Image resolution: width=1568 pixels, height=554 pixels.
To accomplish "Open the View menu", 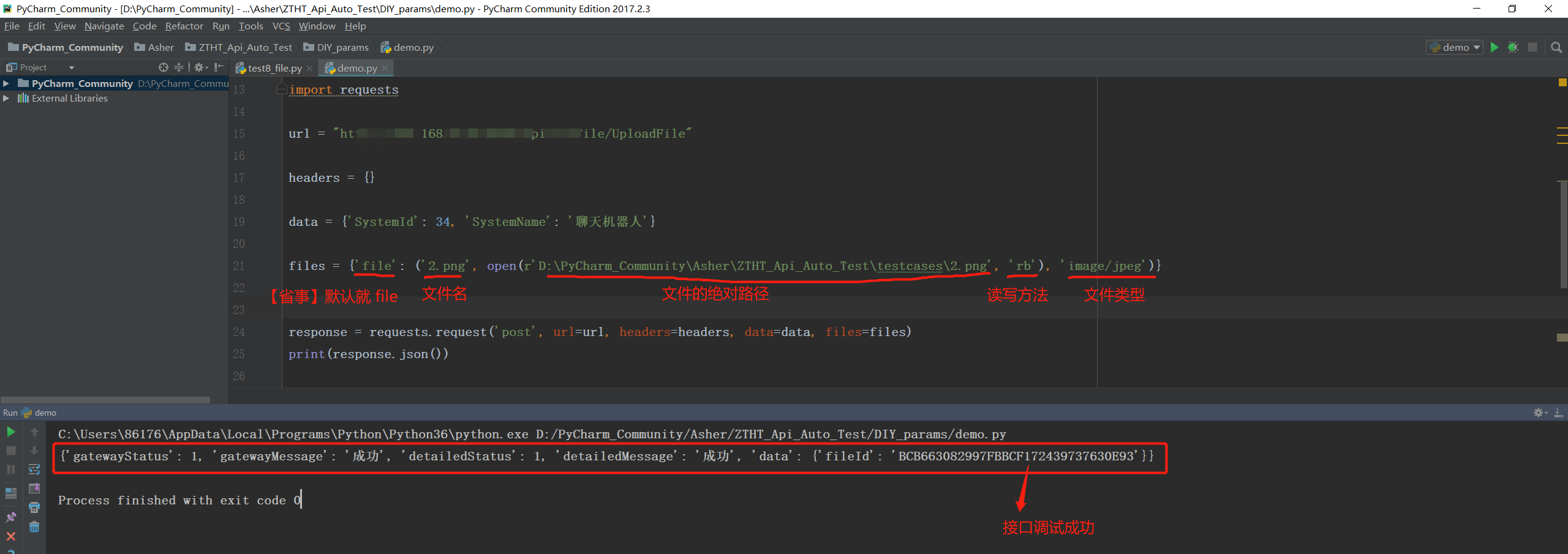I will click(x=65, y=26).
